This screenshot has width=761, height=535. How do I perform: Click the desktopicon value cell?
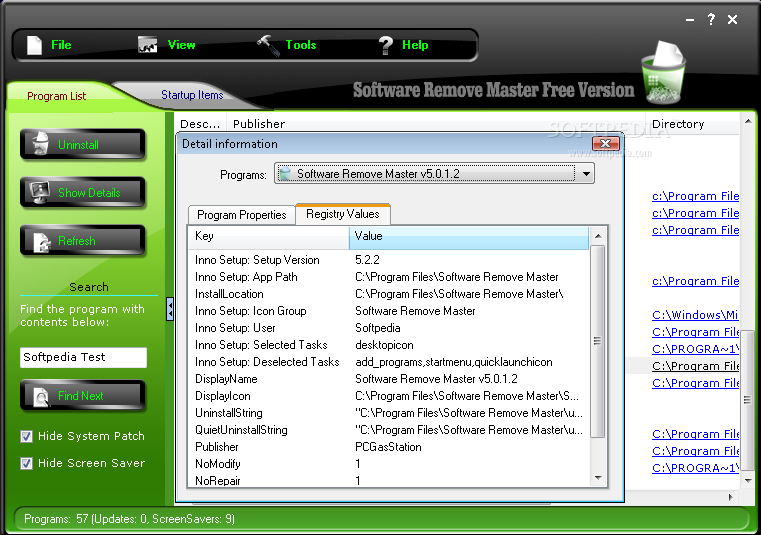(x=384, y=345)
